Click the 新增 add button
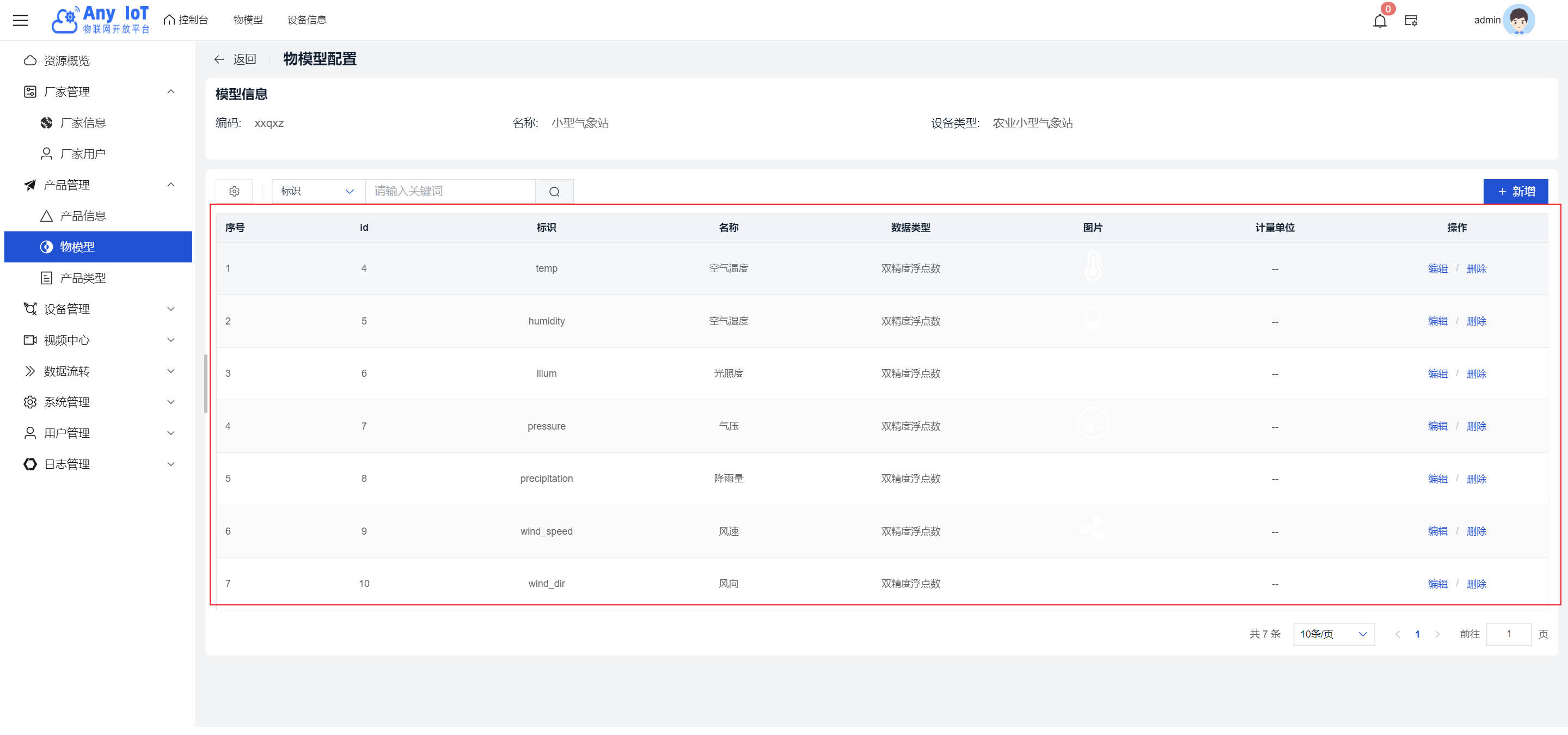This screenshot has width=1568, height=735. pos(1515,191)
